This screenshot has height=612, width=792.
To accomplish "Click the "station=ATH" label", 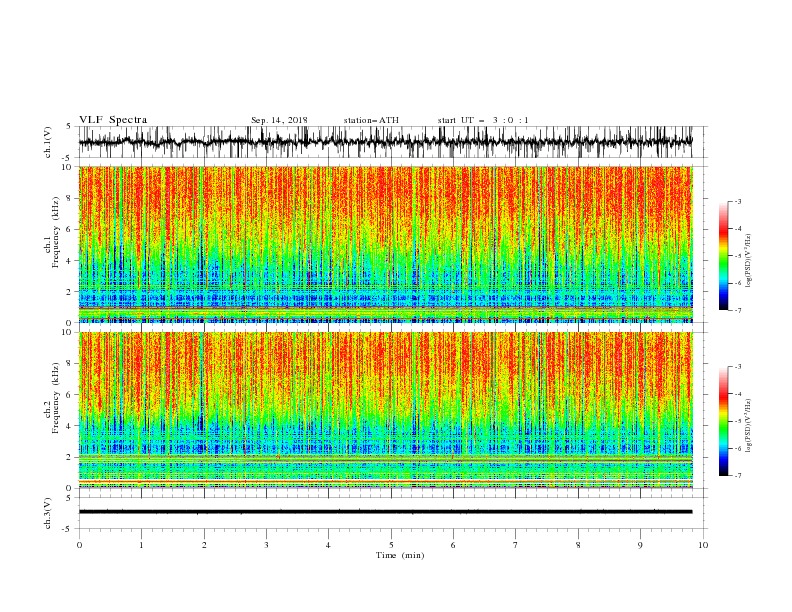I will pos(371,120).
